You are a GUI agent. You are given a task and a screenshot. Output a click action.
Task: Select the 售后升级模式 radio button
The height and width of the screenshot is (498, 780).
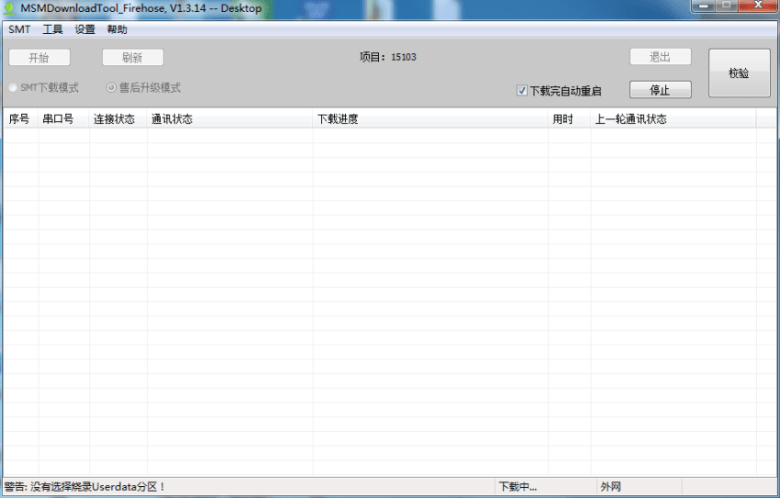point(112,88)
